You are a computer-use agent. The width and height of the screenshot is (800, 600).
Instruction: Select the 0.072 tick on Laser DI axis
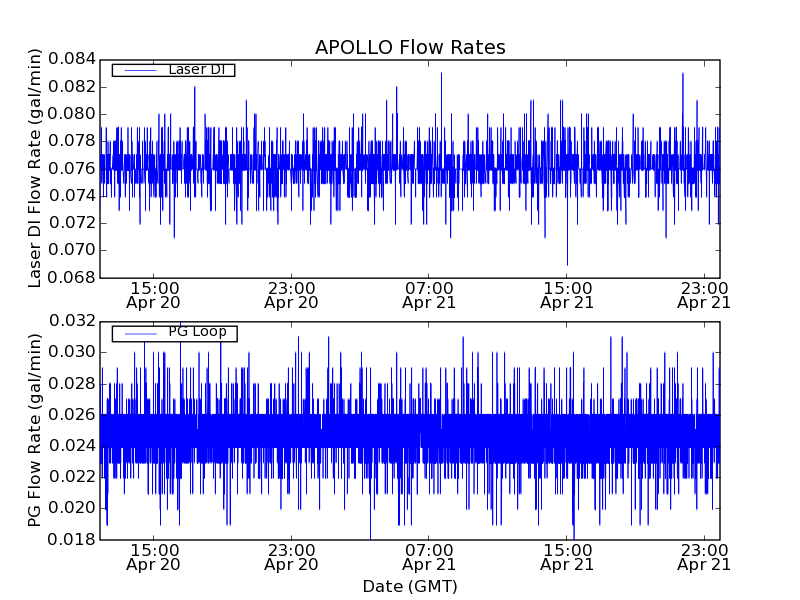click(72, 223)
